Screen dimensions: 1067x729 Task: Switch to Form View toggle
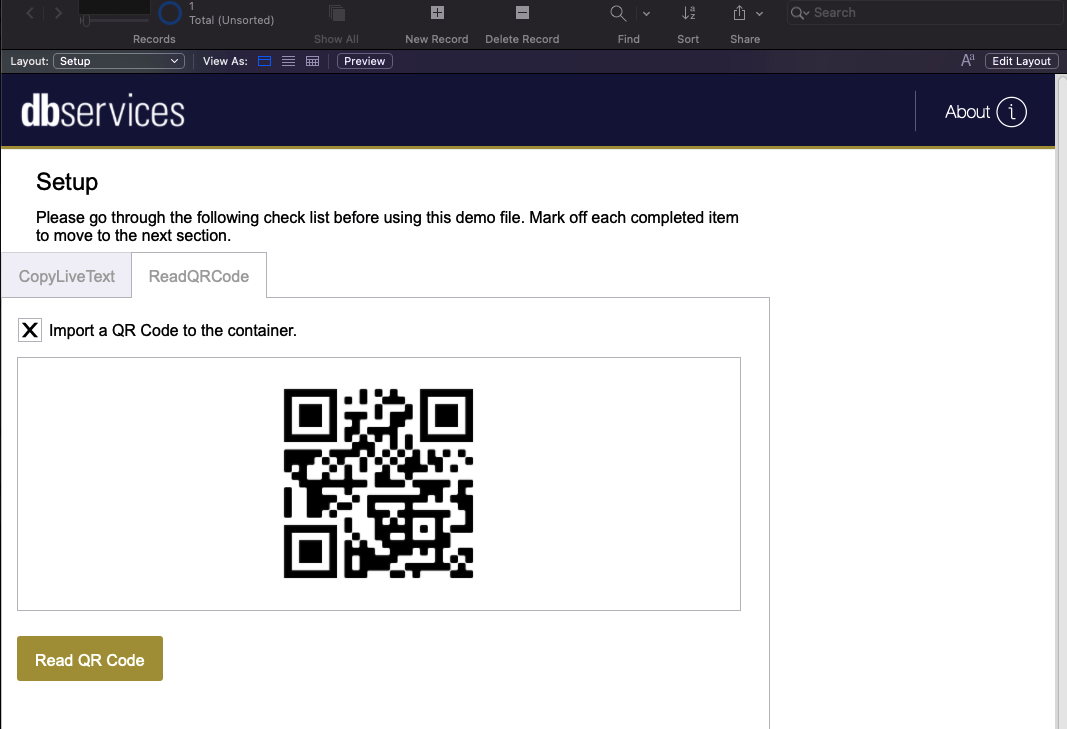coord(263,61)
